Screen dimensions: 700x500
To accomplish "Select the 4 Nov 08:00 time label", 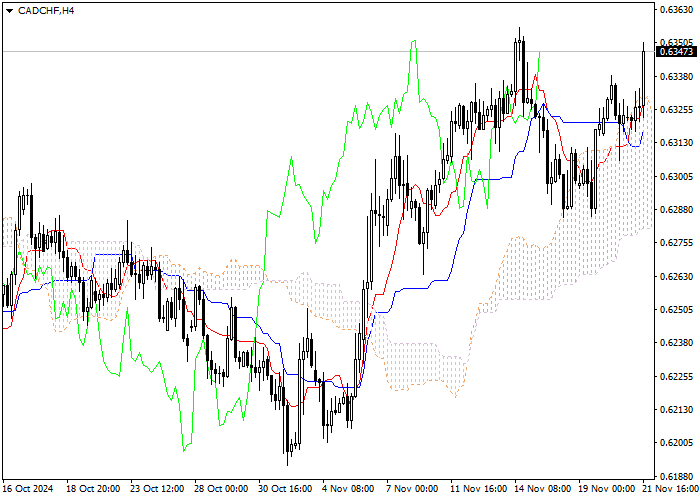I will coord(349,489).
